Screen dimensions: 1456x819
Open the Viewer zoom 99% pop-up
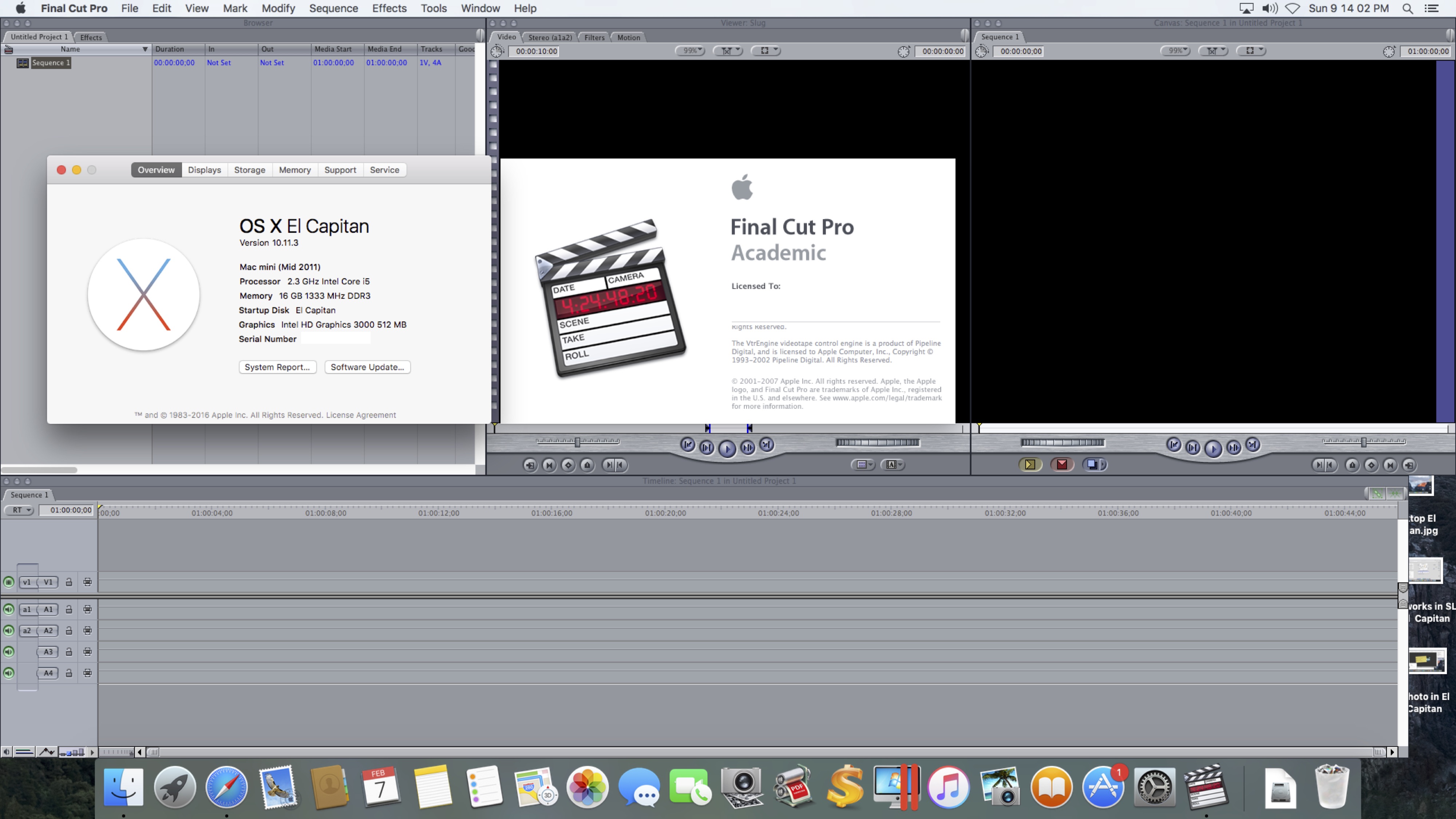(690, 51)
